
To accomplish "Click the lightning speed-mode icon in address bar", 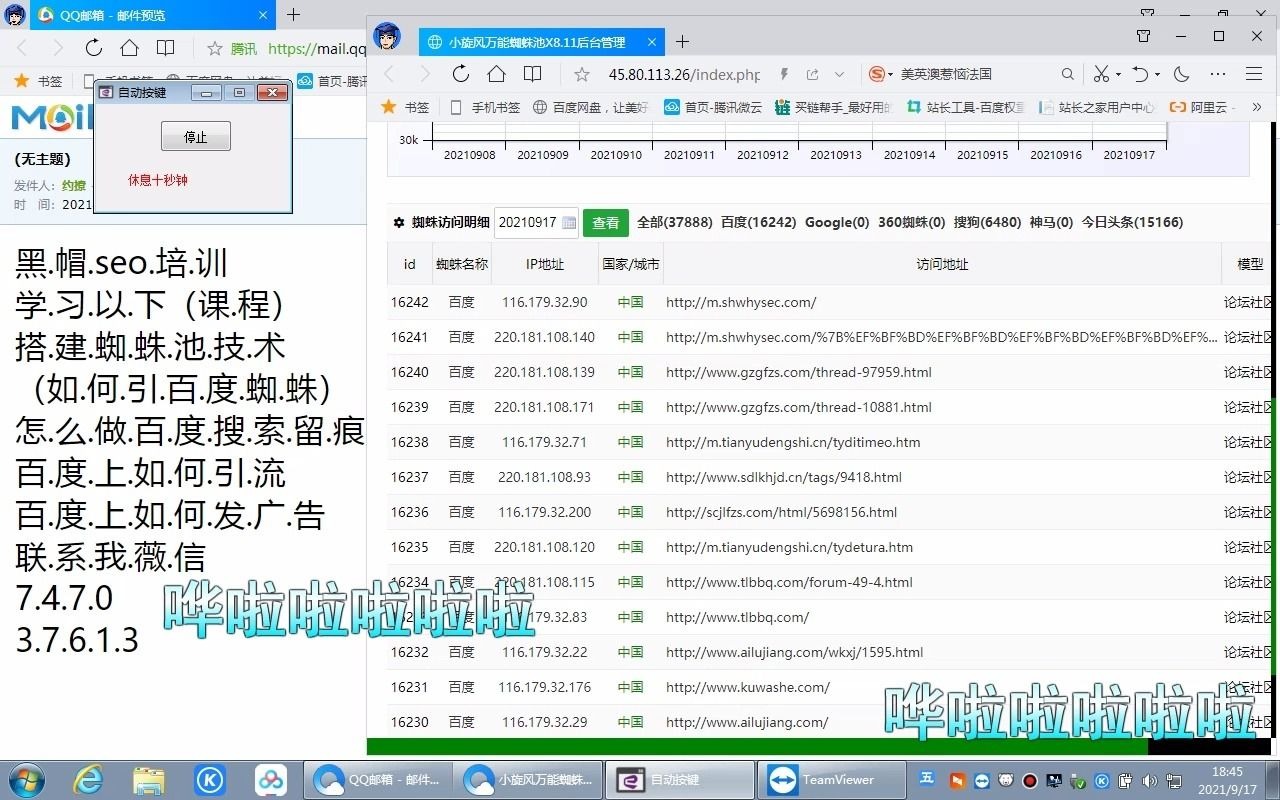I will (x=785, y=74).
